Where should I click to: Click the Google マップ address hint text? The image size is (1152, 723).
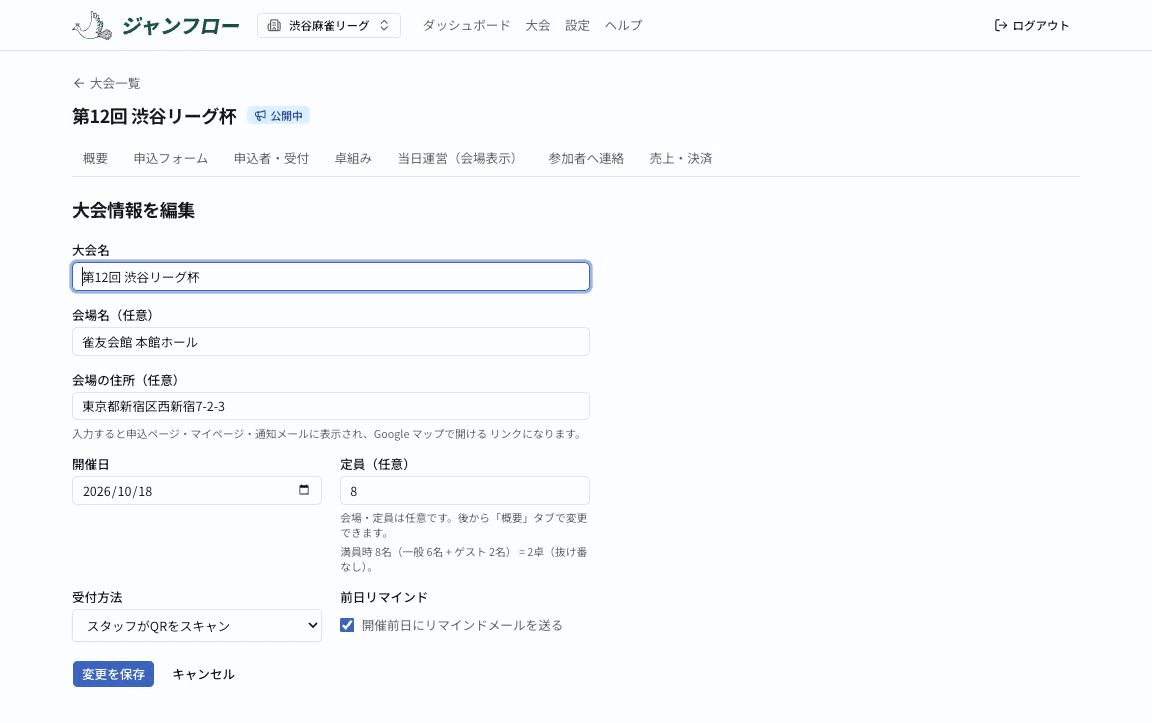[x=328, y=434]
